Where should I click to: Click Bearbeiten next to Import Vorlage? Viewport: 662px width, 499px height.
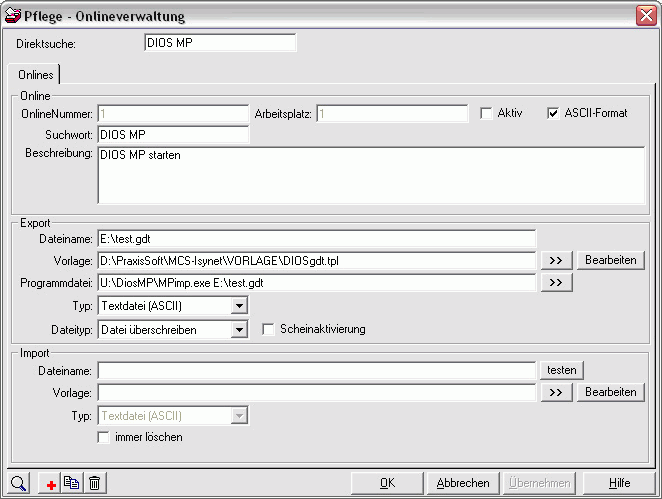(610, 392)
